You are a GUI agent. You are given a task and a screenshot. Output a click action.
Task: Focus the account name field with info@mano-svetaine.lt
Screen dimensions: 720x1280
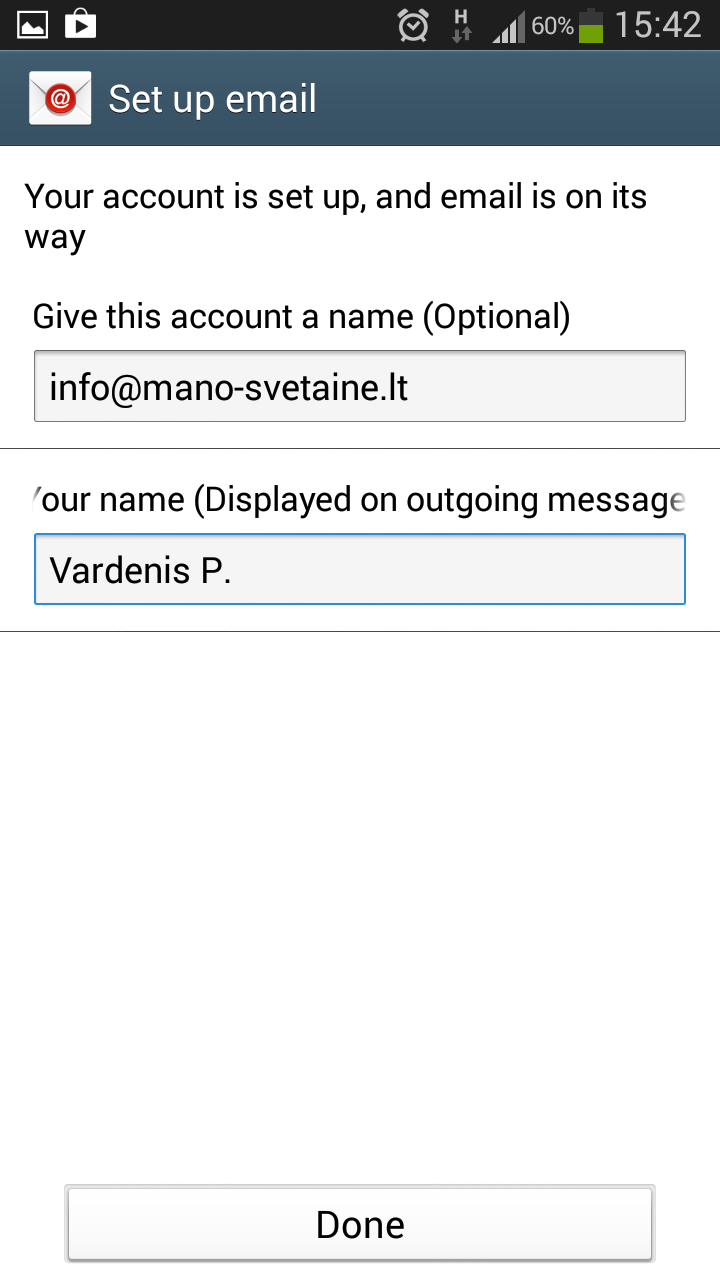(360, 386)
